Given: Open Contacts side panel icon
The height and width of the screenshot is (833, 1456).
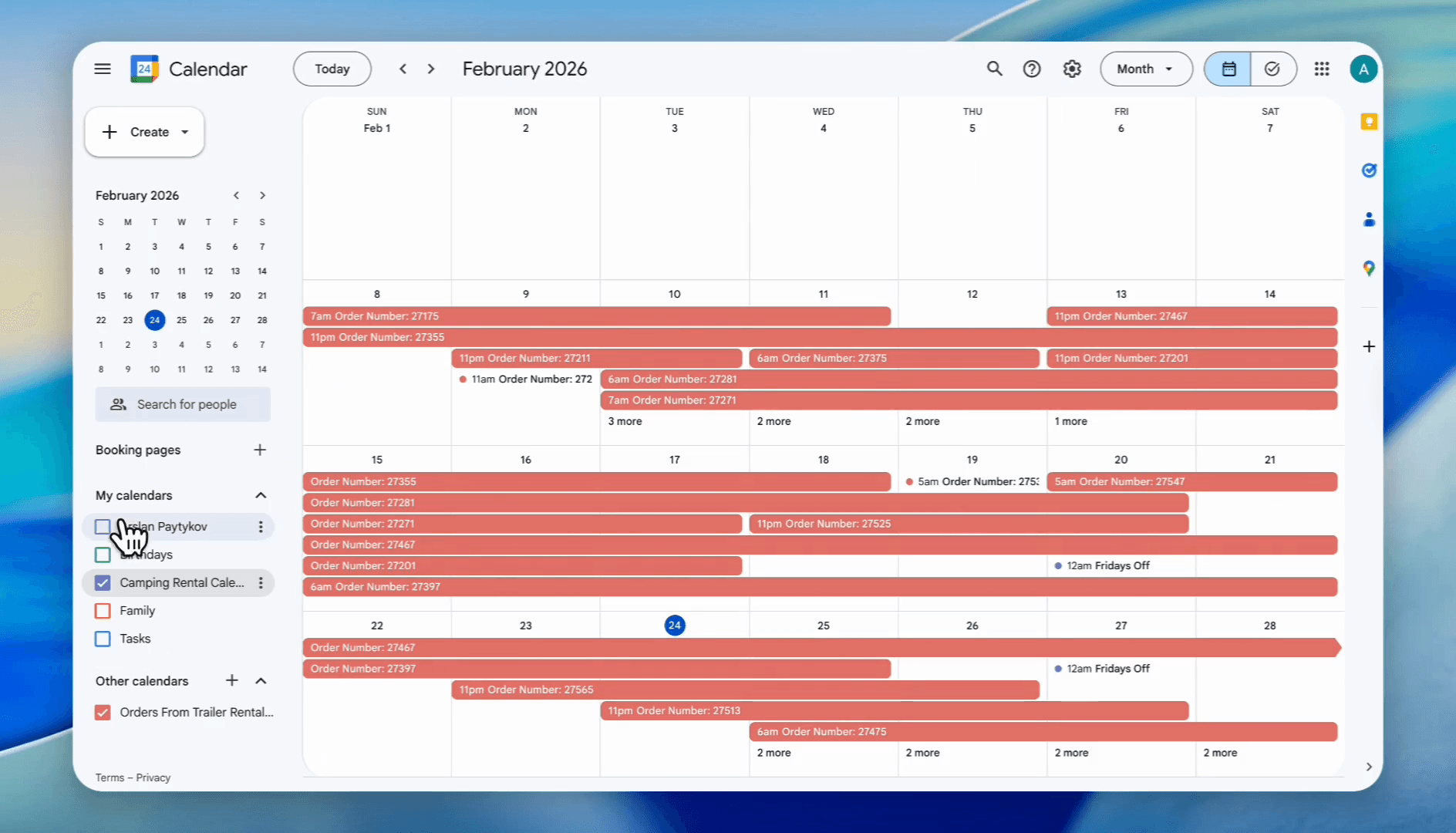Looking at the screenshot, I should (x=1369, y=220).
